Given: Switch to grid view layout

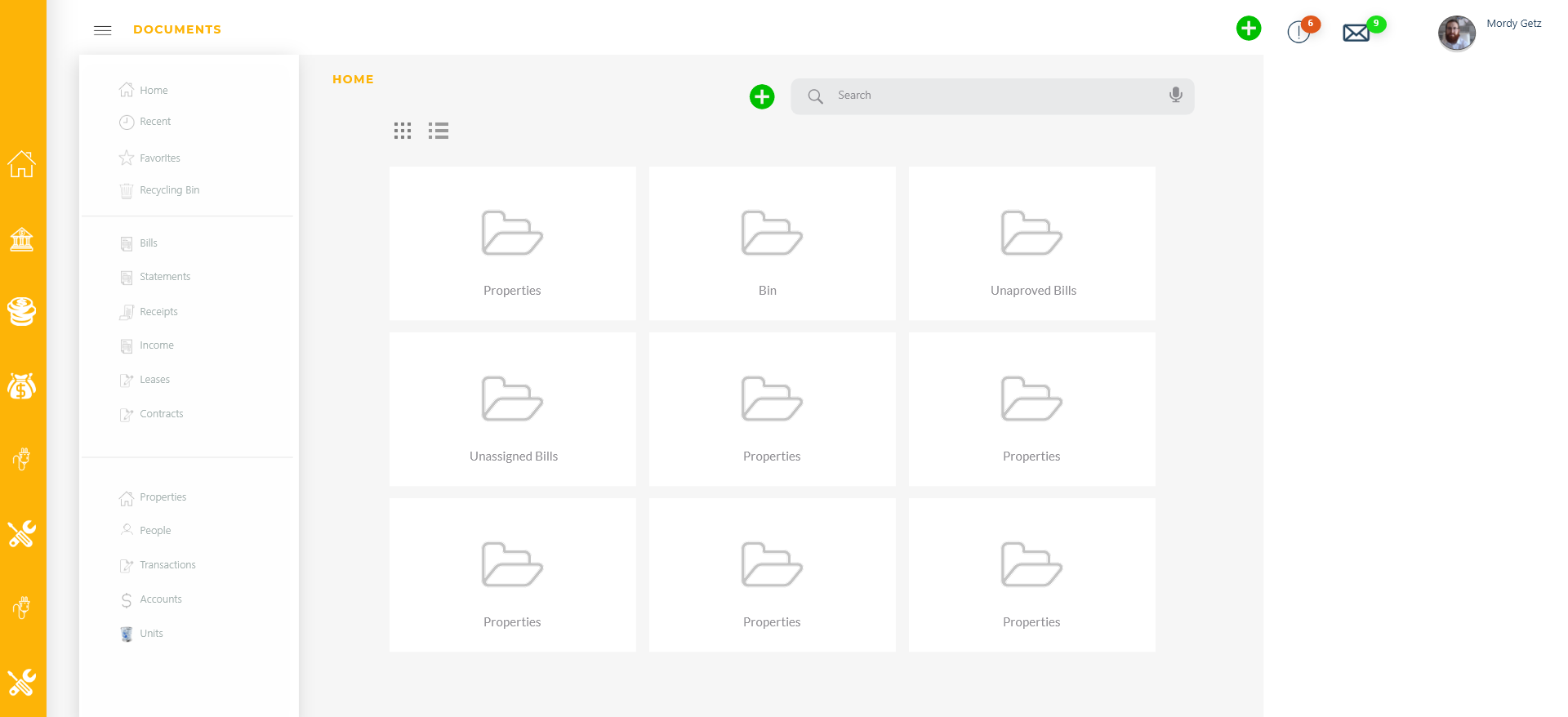Looking at the screenshot, I should click(403, 131).
